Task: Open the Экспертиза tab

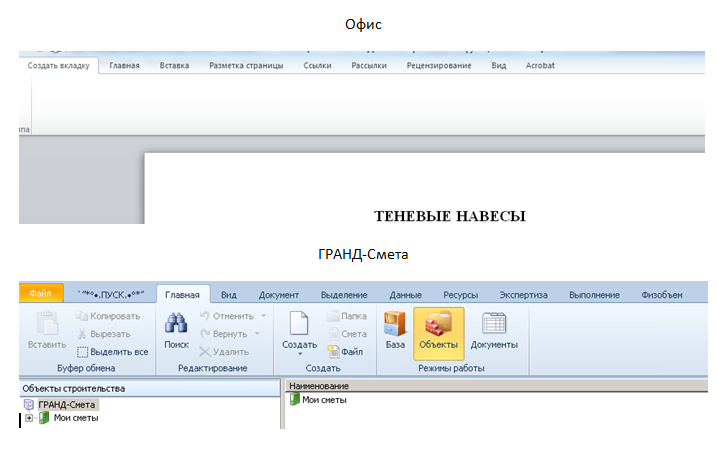Action: coord(523,295)
